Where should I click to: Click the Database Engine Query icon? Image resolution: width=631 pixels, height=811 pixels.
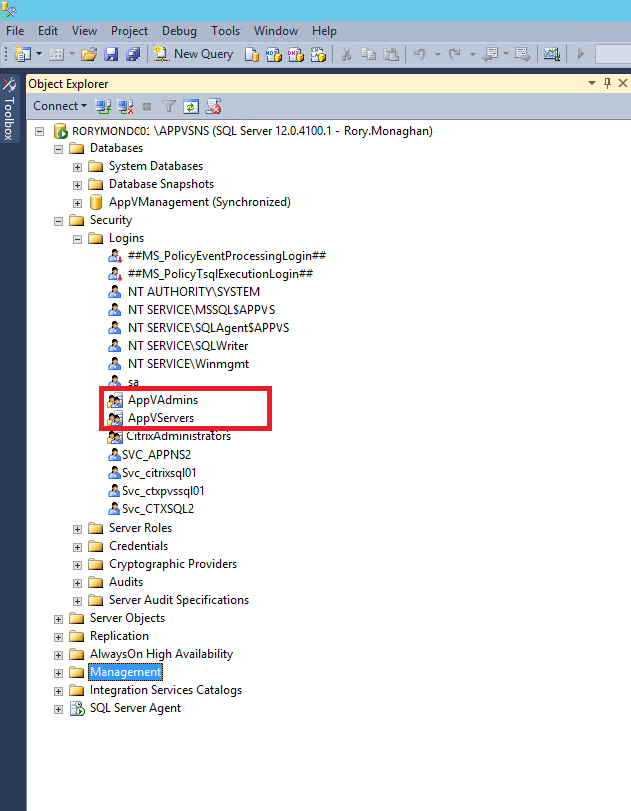pos(252,54)
